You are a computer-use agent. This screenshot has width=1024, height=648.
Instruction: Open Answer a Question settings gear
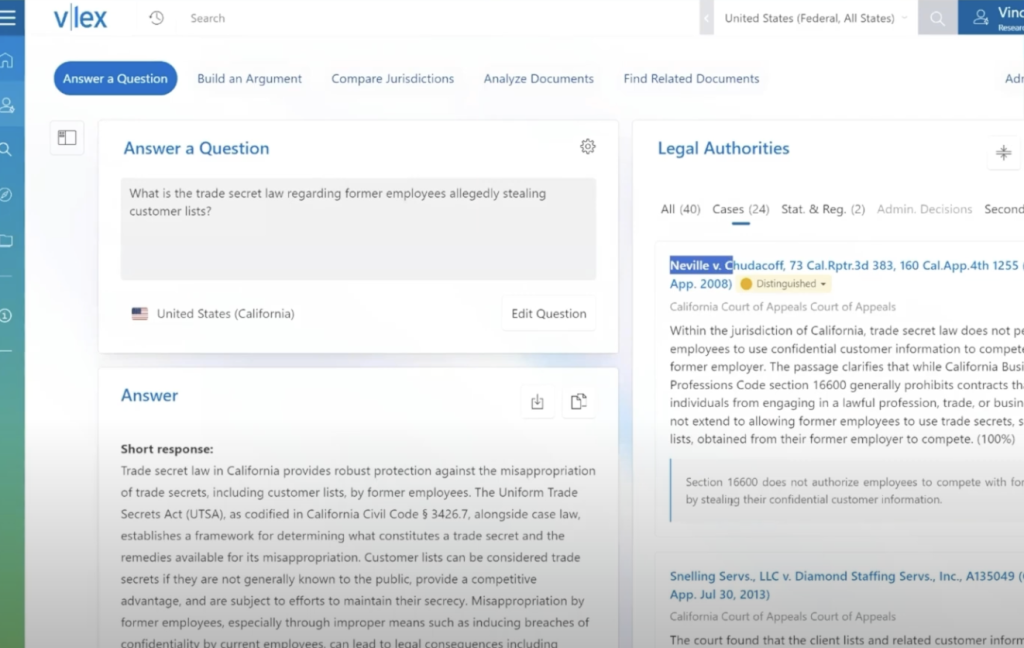point(587,147)
